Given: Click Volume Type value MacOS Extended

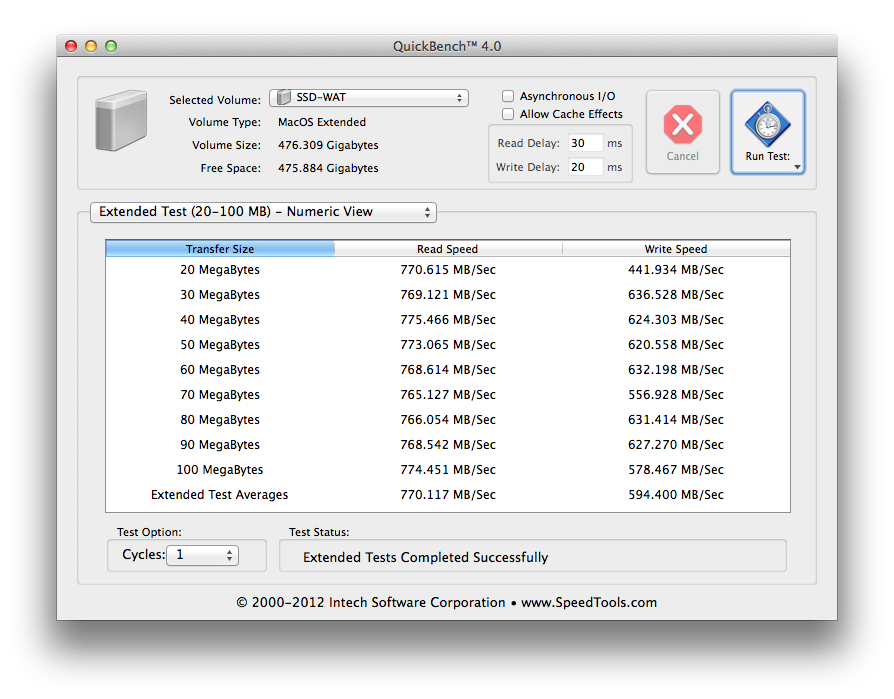Looking at the screenshot, I should (x=322, y=122).
